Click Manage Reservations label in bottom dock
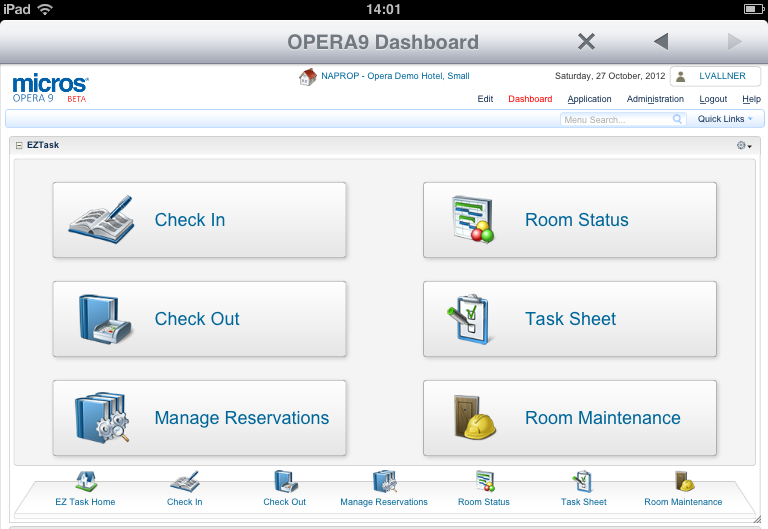Viewport: 768px width, 529px height. (384, 502)
